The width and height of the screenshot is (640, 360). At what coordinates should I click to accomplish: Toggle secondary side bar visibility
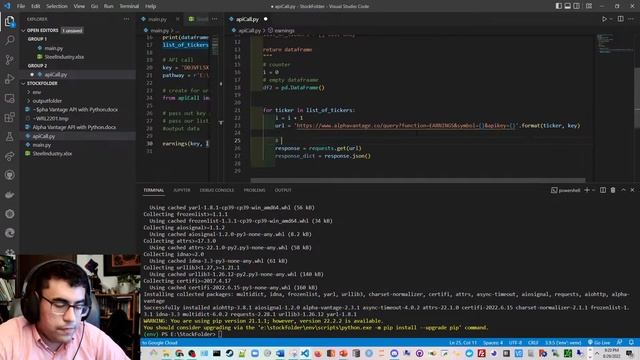[x=577, y=6]
